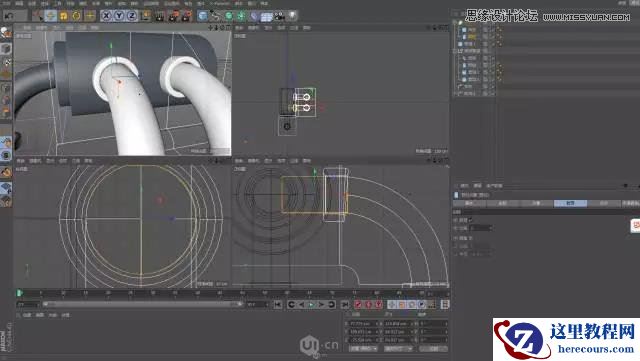Click the B rotation coordinate field
The width and height of the screenshot is (640, 361).
(433, 340)
